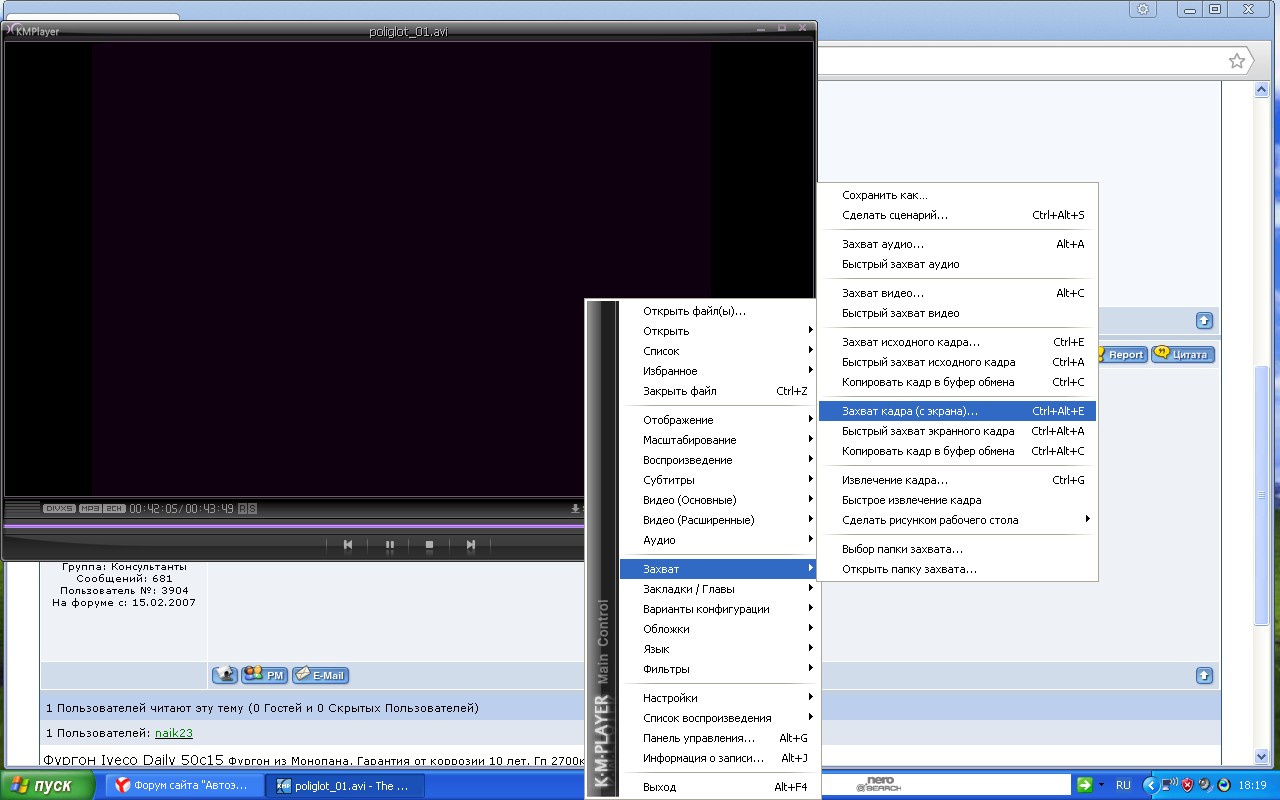Click the upper go-to-top arrow icon on forum
1280x800 pixels.
pyautogui.click(x=1204, y=321)
